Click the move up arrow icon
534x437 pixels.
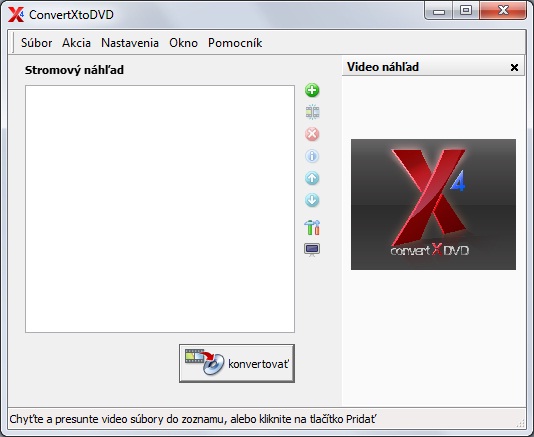click(312, 178)
